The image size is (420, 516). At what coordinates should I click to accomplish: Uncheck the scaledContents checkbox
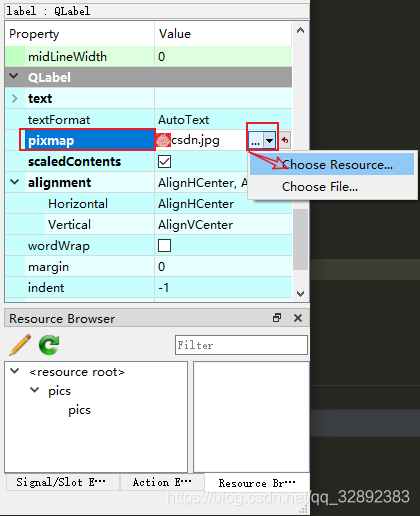coord(164,162)
